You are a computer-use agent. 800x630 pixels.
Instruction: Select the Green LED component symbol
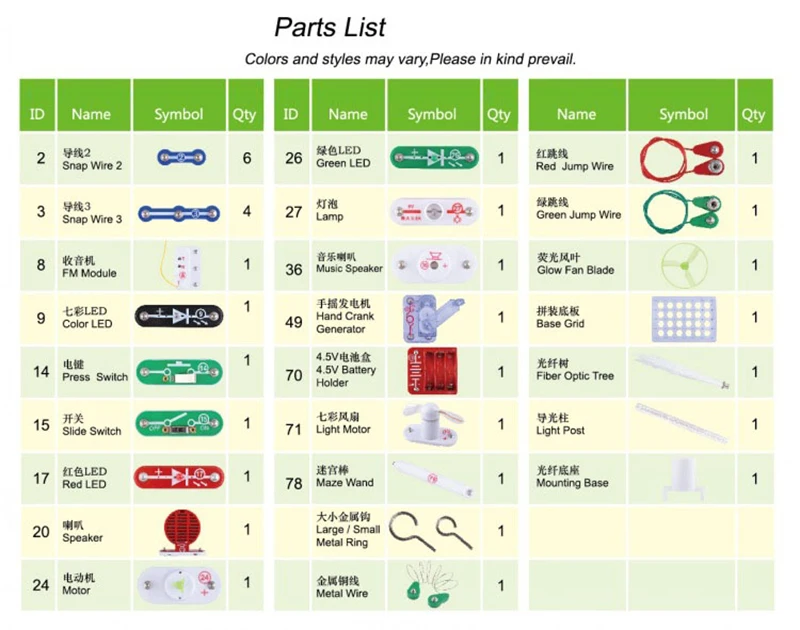pyautogui.click(x=434, y=157)
